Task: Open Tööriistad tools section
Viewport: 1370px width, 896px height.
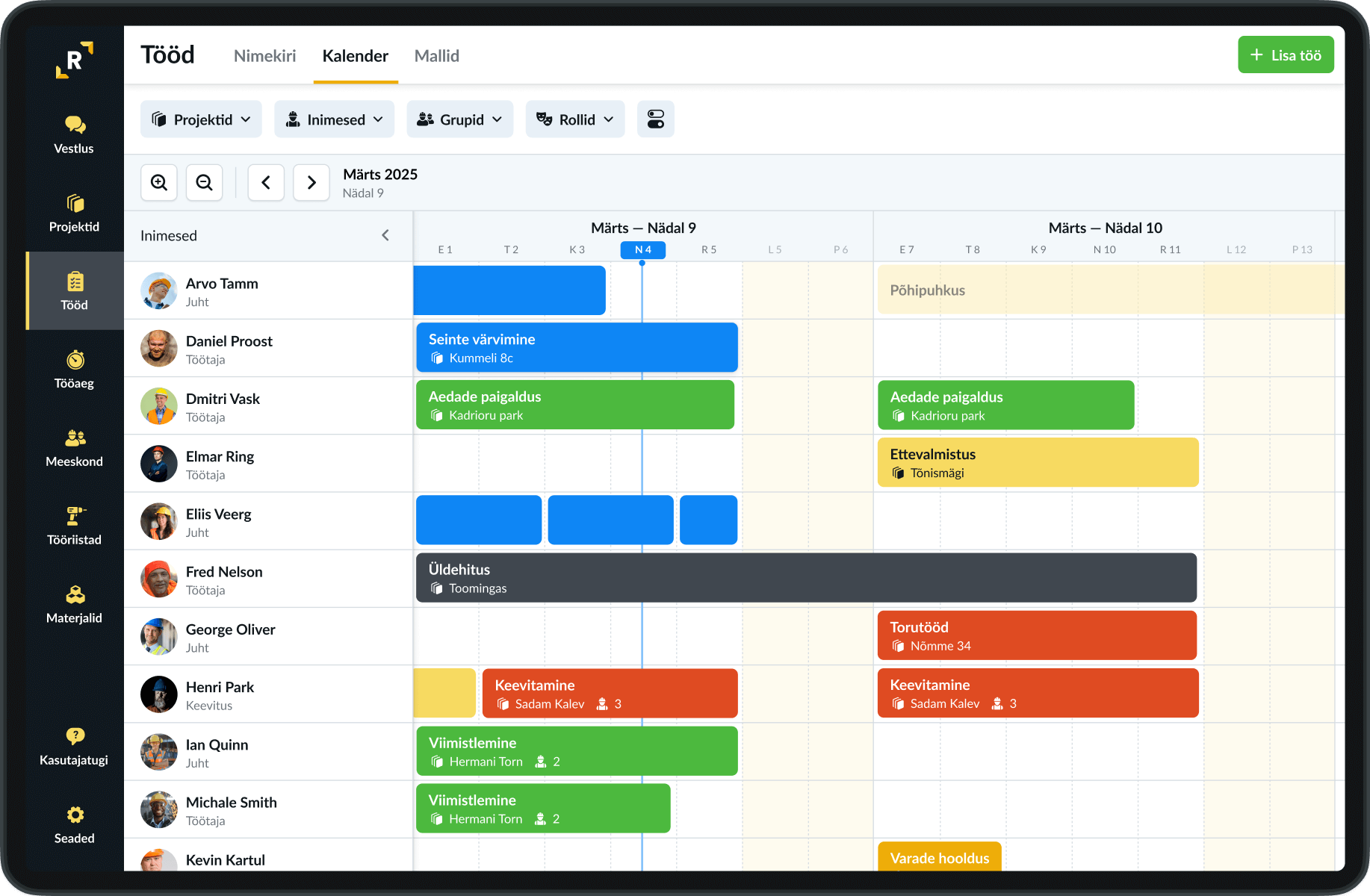Action: coord(74,527)
